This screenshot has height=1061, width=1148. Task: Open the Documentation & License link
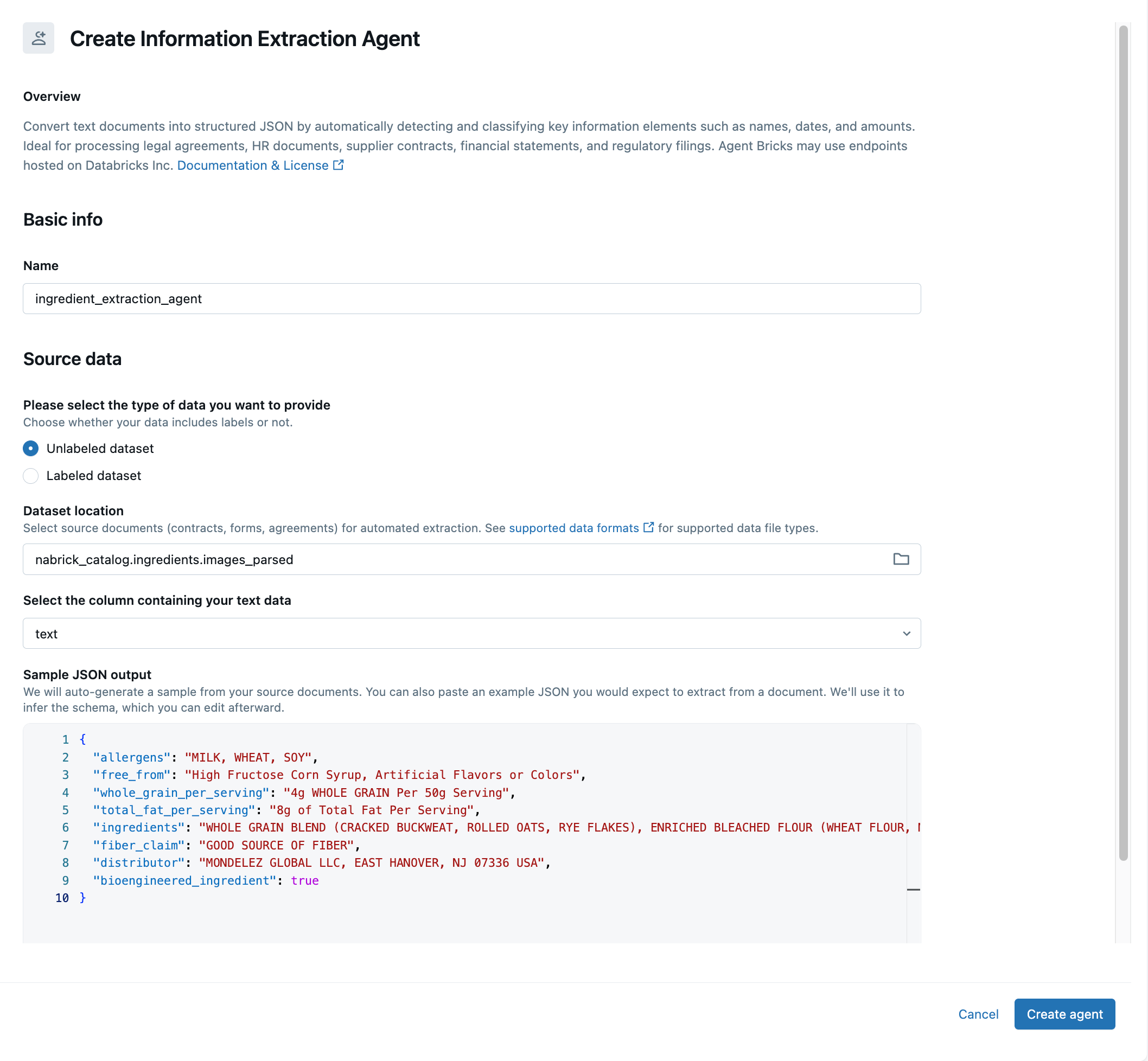tap(253, 165)
